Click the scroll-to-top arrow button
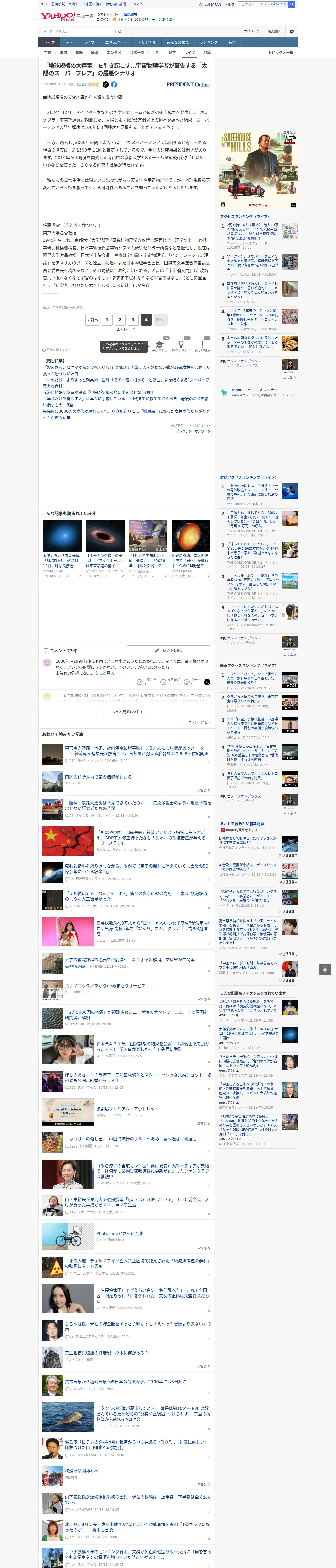The image size is (336, 1568). pos(325,970)
